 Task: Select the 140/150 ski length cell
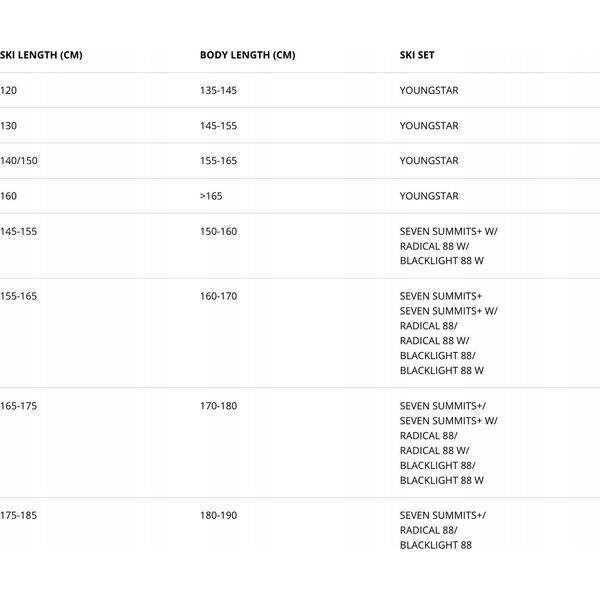tap(19, 161)
